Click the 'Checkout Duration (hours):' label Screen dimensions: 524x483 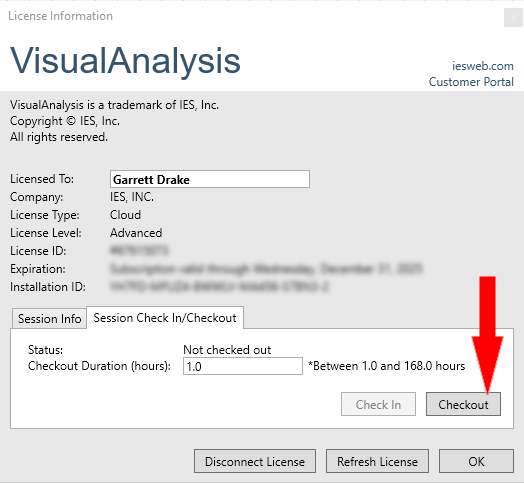pos(99,366)
